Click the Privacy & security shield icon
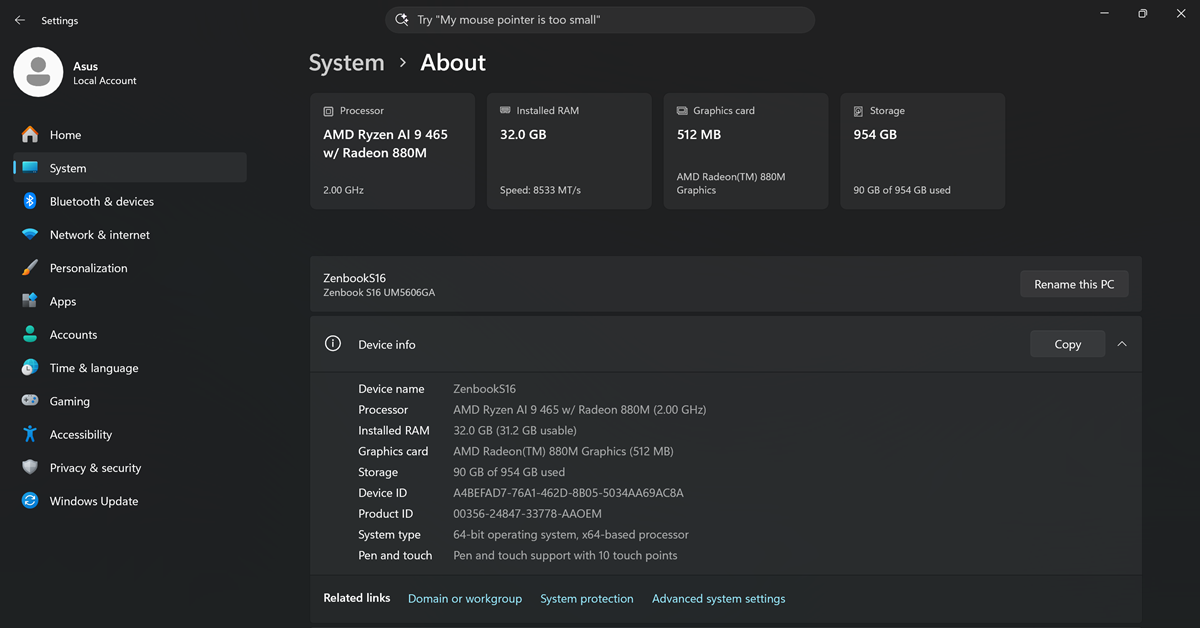Screen dimensions: 1200x628 pos(30,468)
